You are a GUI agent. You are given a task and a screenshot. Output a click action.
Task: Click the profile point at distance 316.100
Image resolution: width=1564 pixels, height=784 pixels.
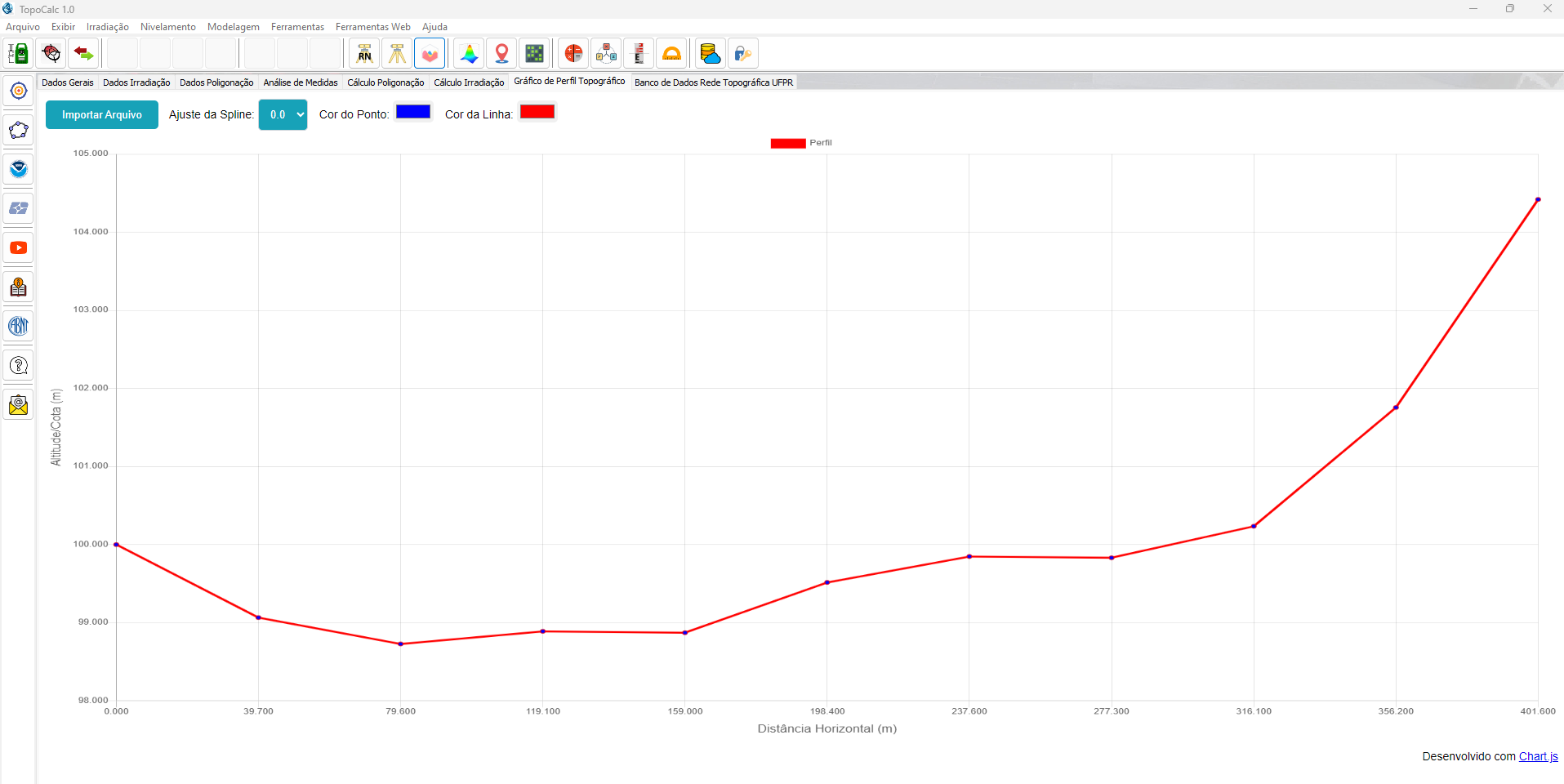pos(1254,526)
